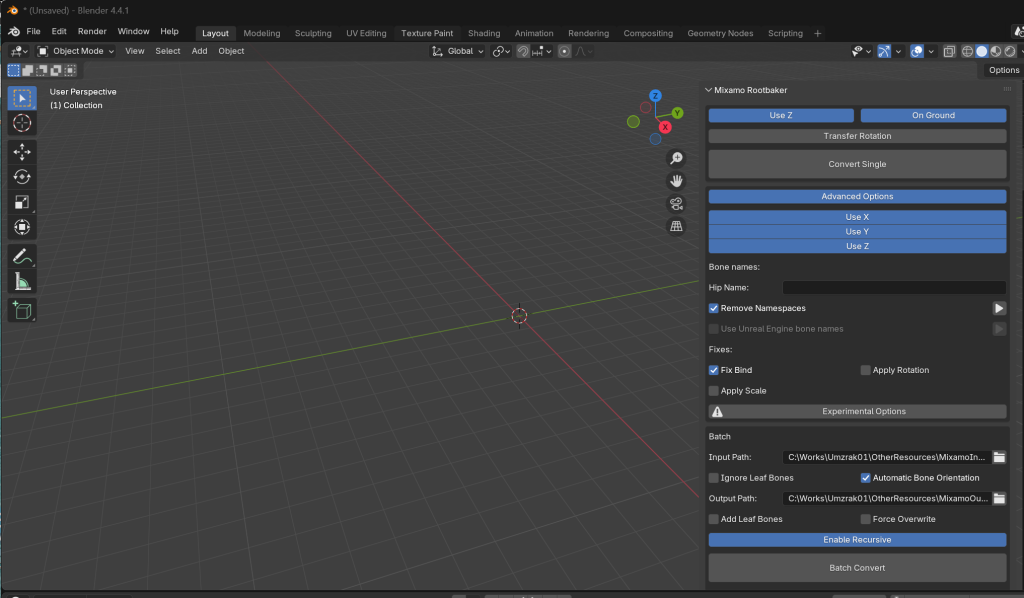Viewport: 1024px width, 598px height.
Task: Switch to the Geometry Nodes workspace tab
Action: (720, 33)
